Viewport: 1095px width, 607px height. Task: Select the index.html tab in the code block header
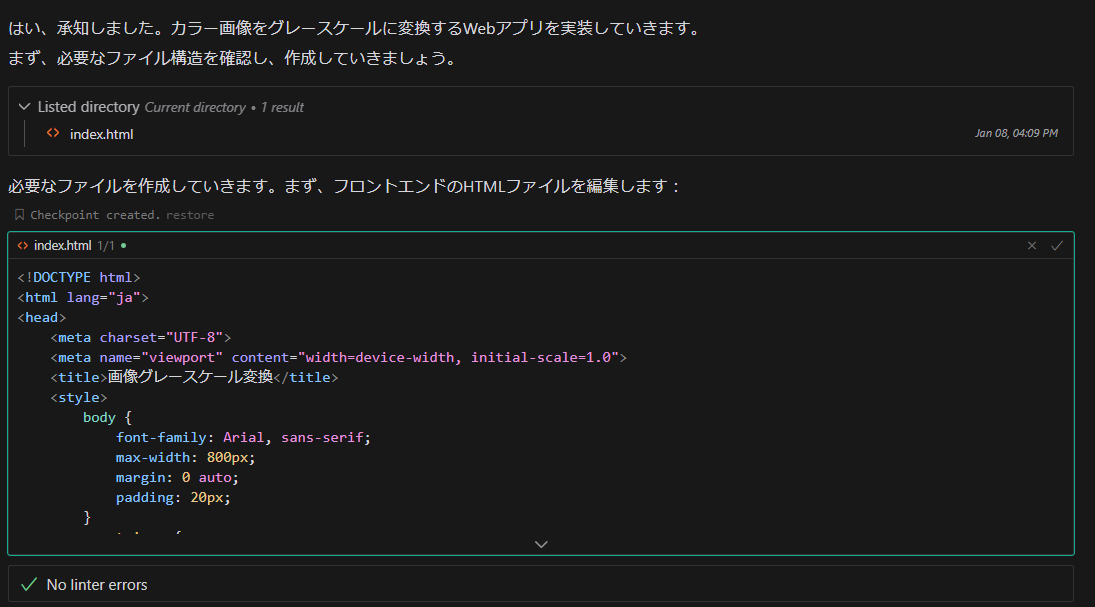click(61, 245)
